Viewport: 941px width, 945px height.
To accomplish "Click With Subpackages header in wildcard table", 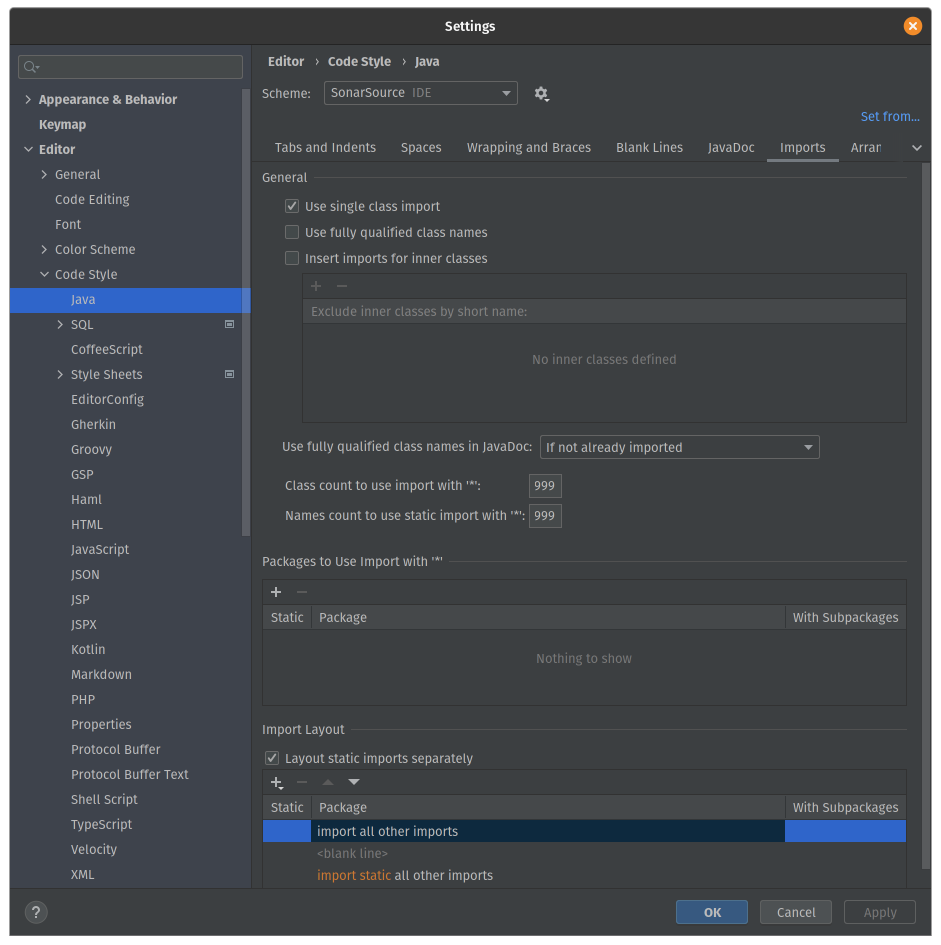I will click(x=845, y=617).
